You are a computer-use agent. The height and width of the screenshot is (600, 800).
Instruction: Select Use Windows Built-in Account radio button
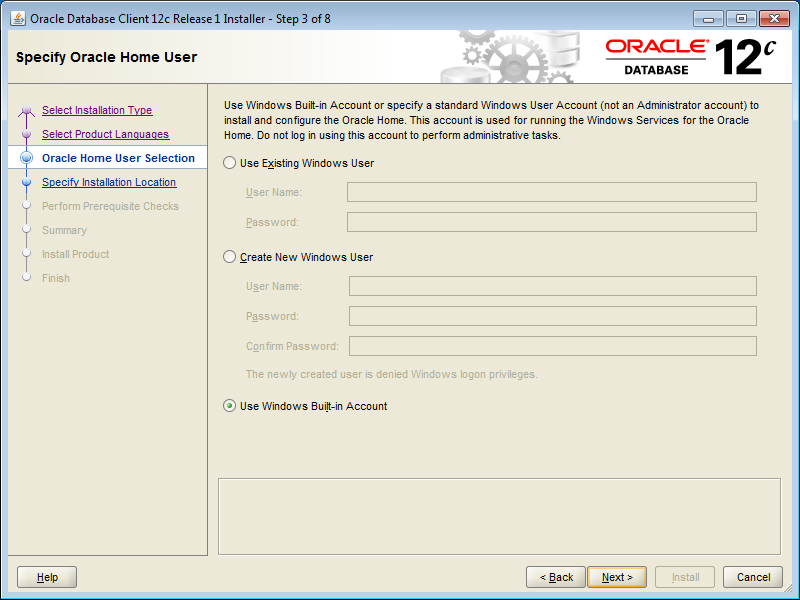tap(230, 406)
